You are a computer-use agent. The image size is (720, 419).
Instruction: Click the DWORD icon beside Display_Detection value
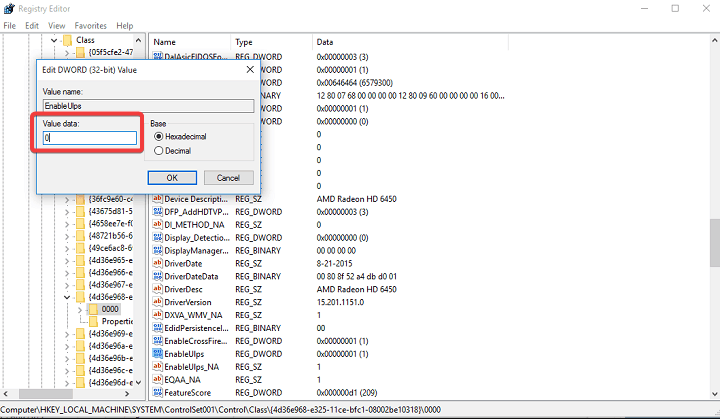(x=158, y=238)
